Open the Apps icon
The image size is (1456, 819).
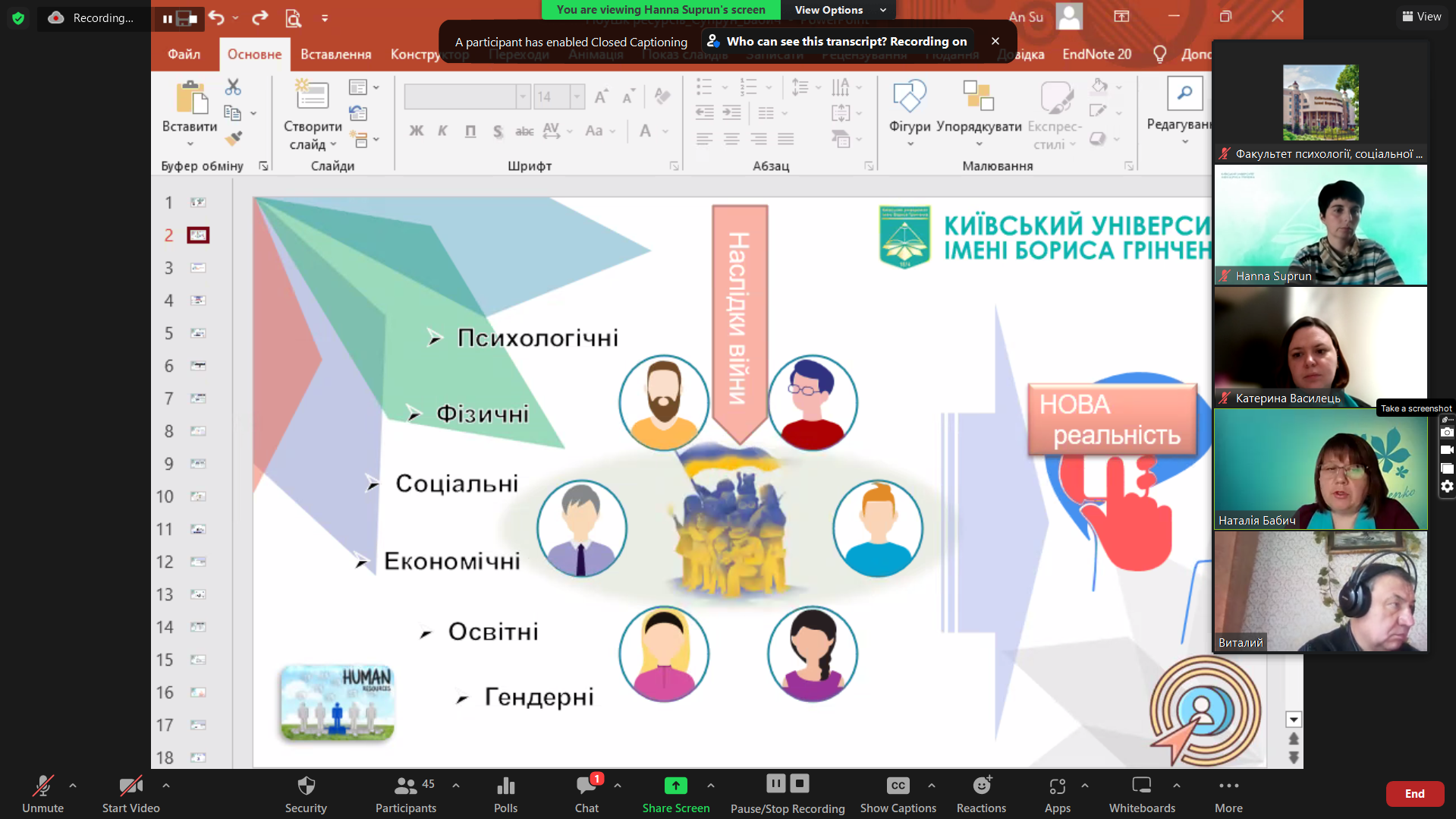(x=1057, y=794)
